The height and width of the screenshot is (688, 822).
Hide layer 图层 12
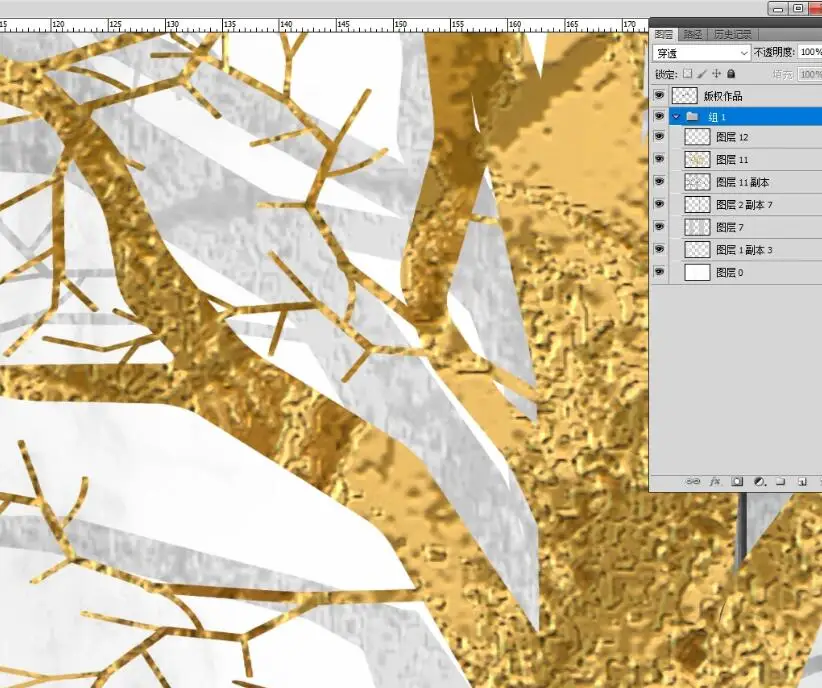coord(659,136)
